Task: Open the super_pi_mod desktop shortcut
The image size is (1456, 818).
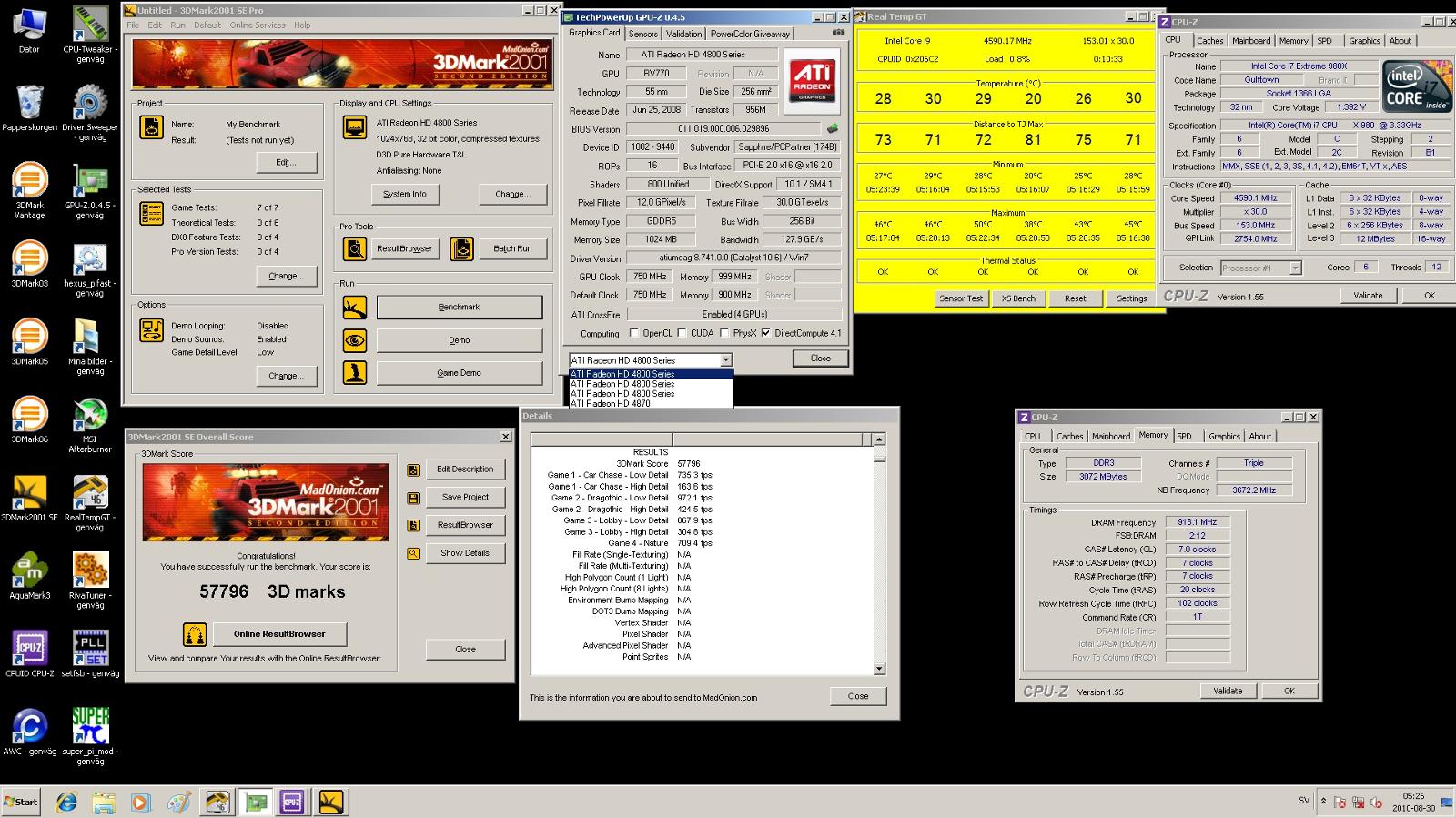Action: 89,737
